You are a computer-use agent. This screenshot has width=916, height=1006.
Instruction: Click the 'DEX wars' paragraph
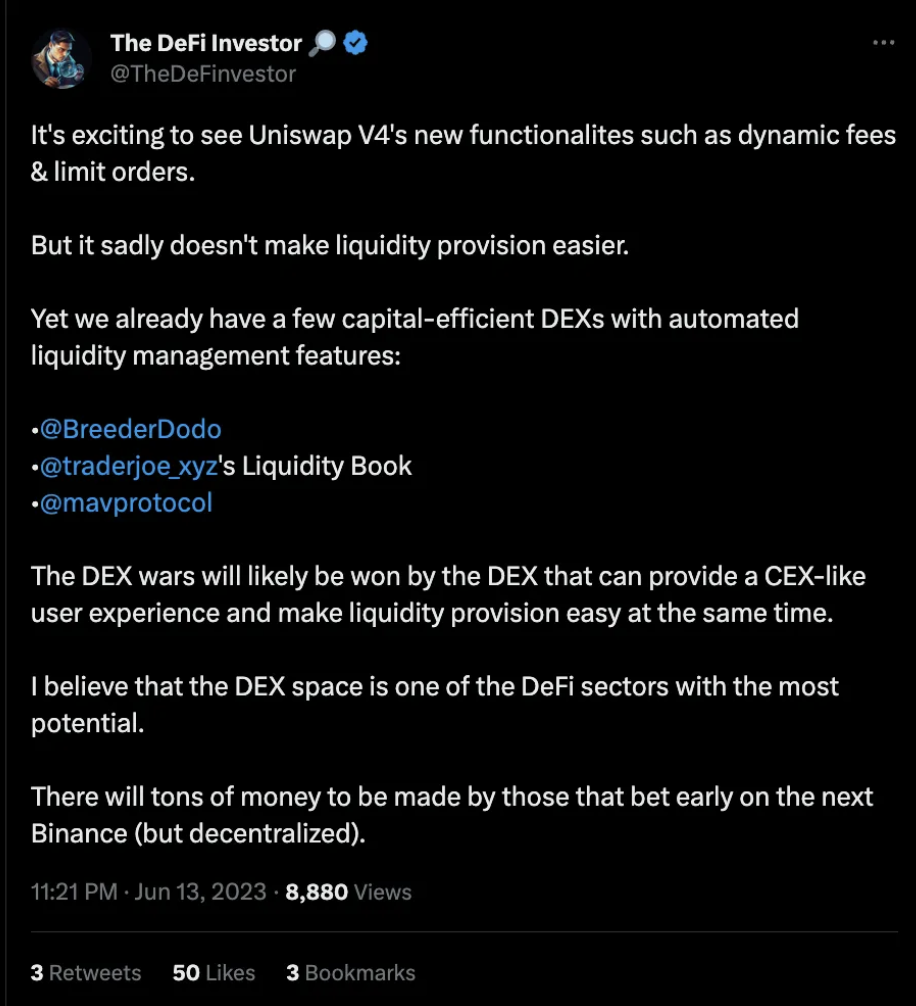447,595
